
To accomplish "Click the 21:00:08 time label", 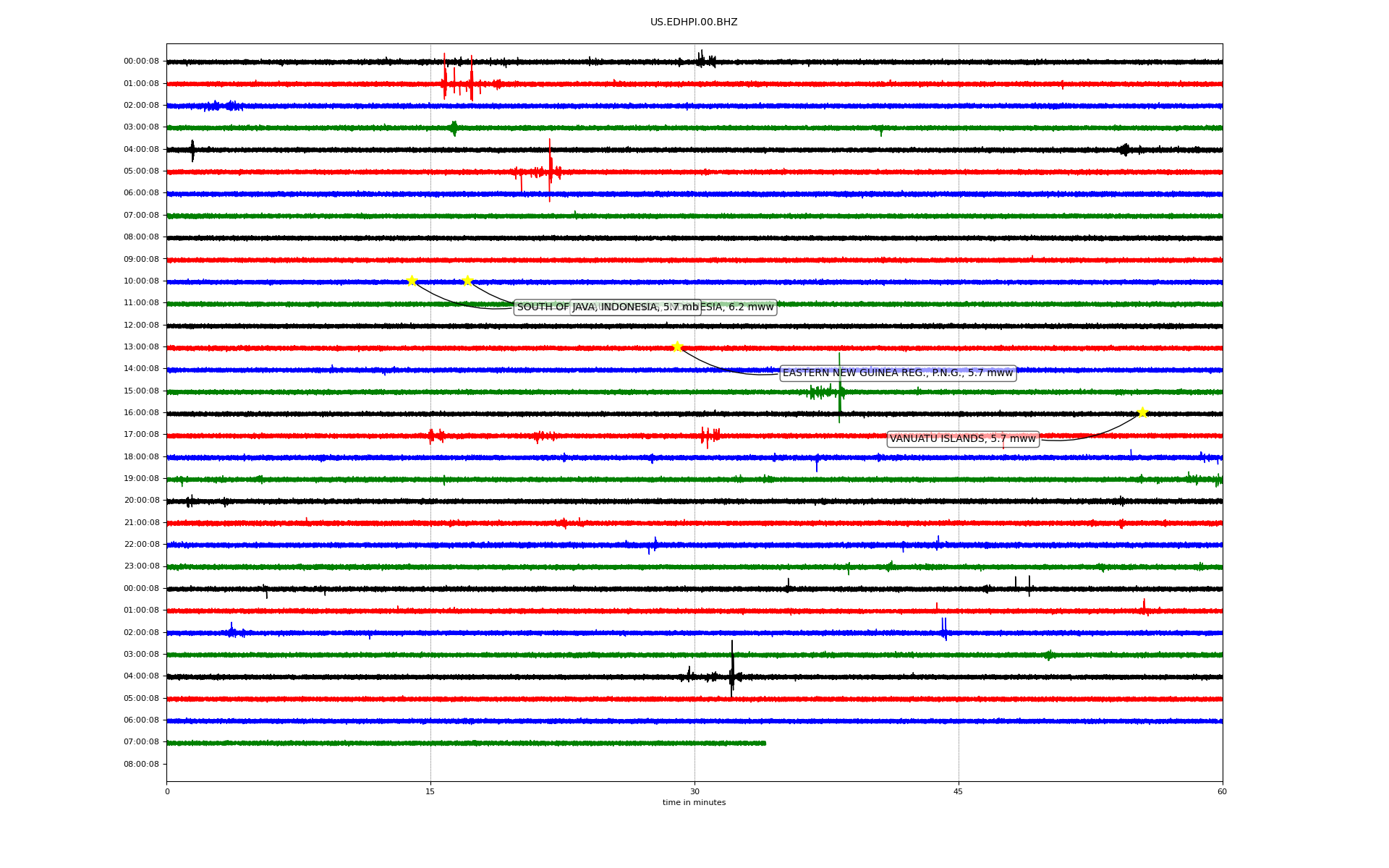I will [x=141, y=522].
